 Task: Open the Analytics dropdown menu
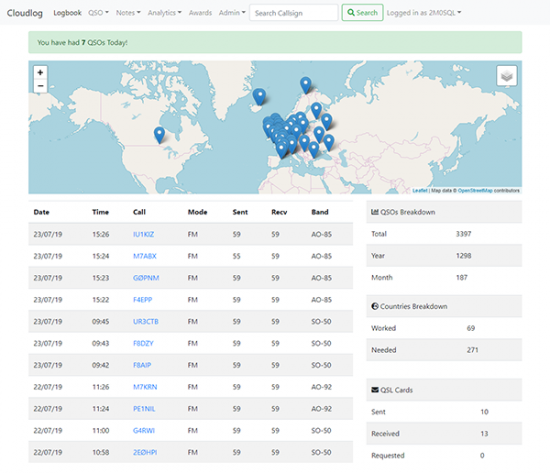(x=165, y=13)
